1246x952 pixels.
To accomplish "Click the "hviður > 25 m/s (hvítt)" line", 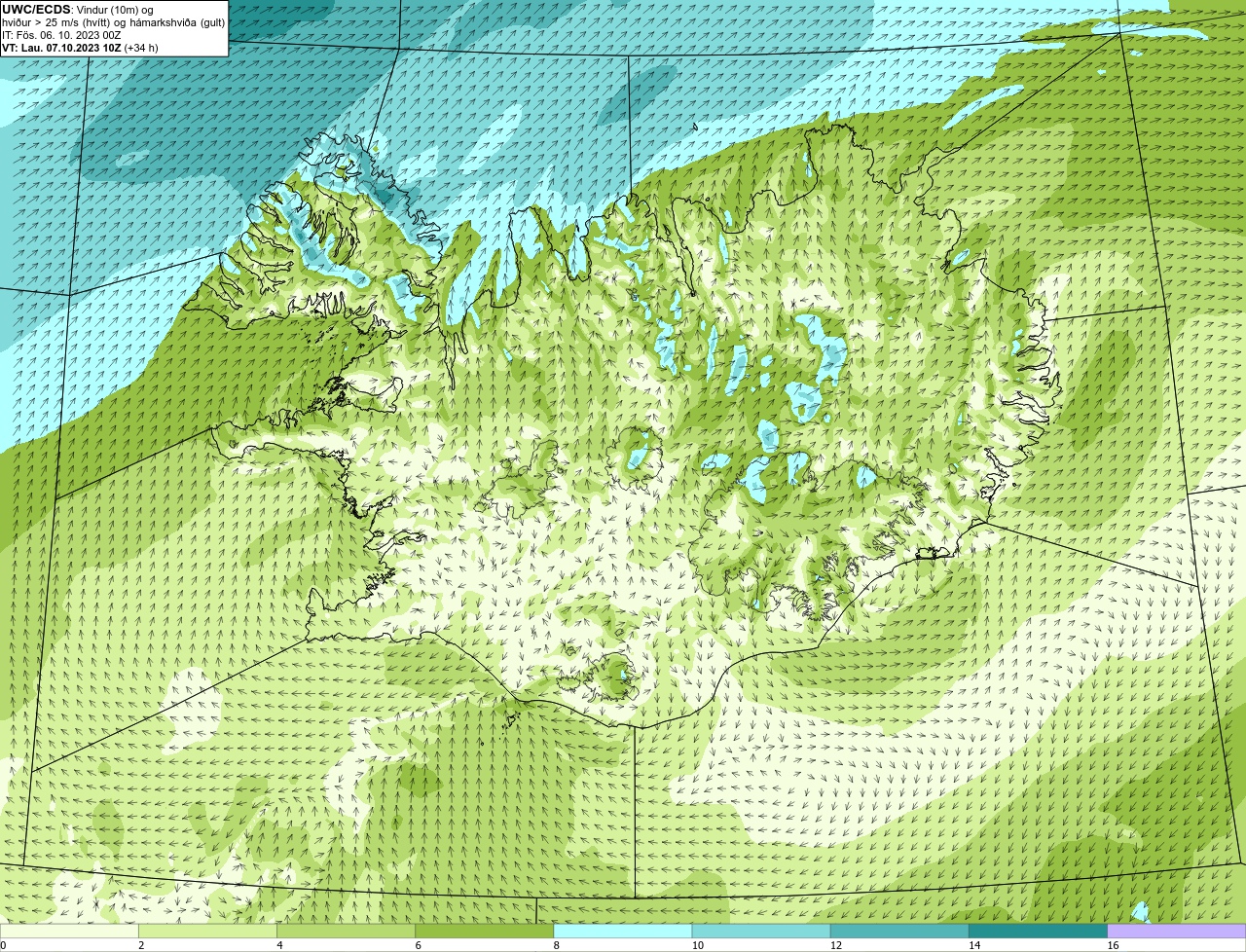I will coord(57,22).
